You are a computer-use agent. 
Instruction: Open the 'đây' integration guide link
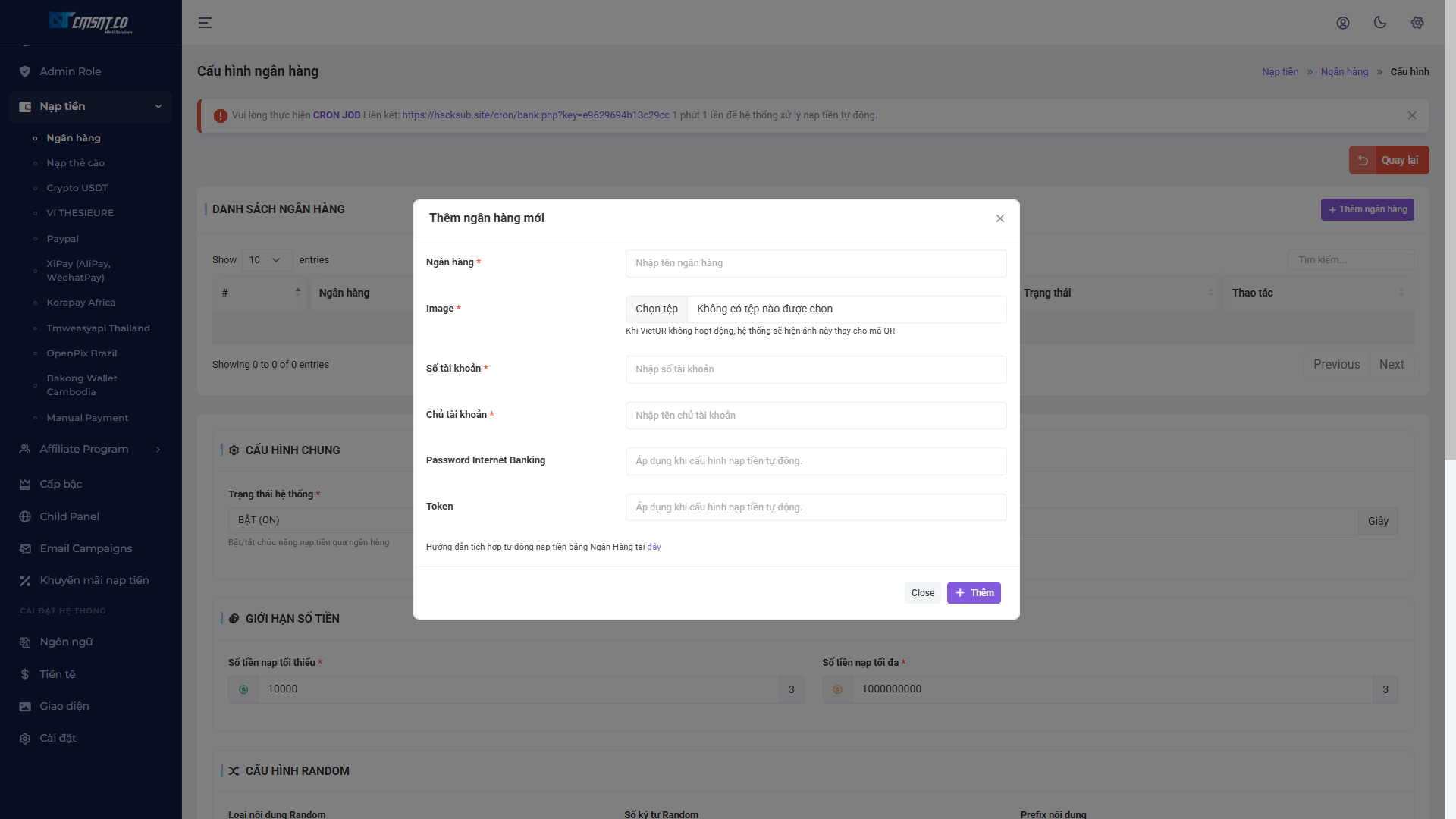[x=654, y=547]
